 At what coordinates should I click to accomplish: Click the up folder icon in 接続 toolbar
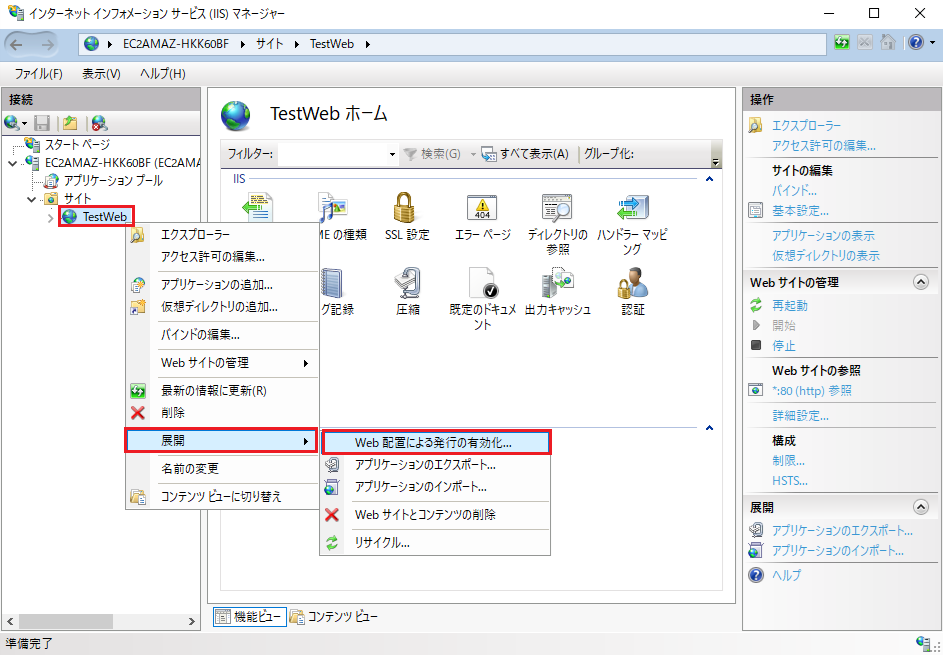70,123
